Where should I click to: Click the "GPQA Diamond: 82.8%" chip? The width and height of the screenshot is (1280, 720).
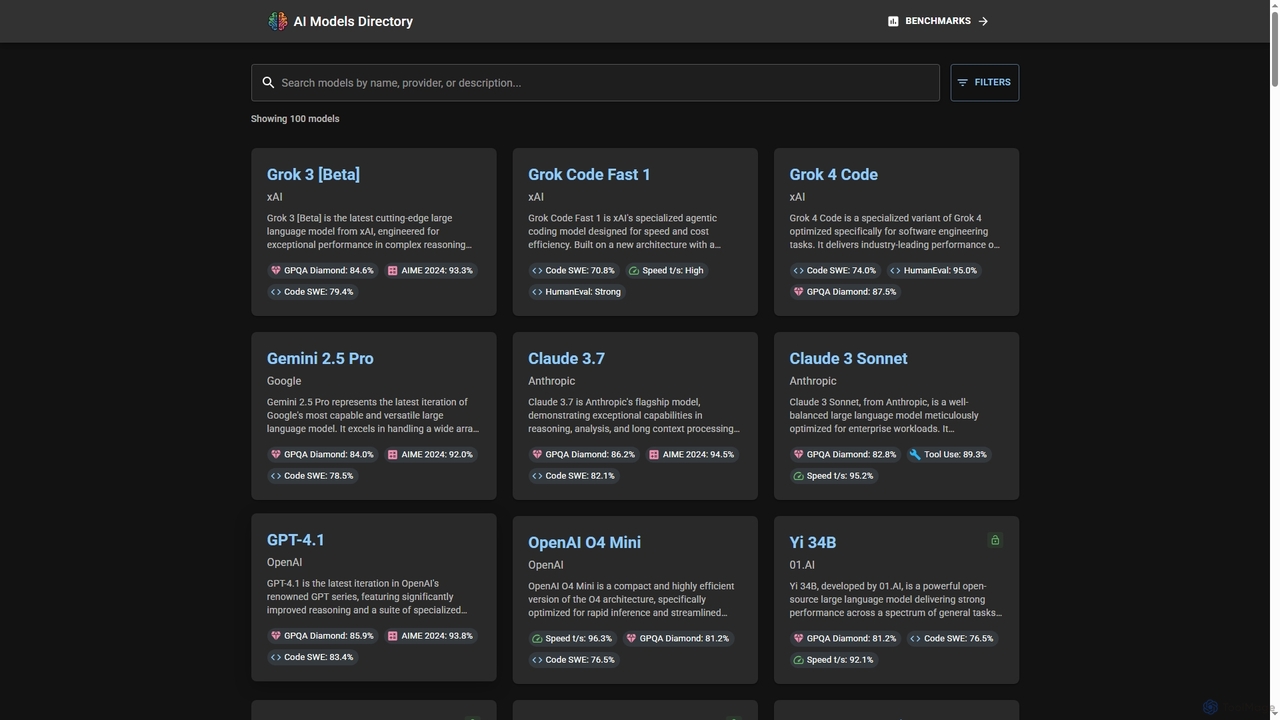coord(845,455)
